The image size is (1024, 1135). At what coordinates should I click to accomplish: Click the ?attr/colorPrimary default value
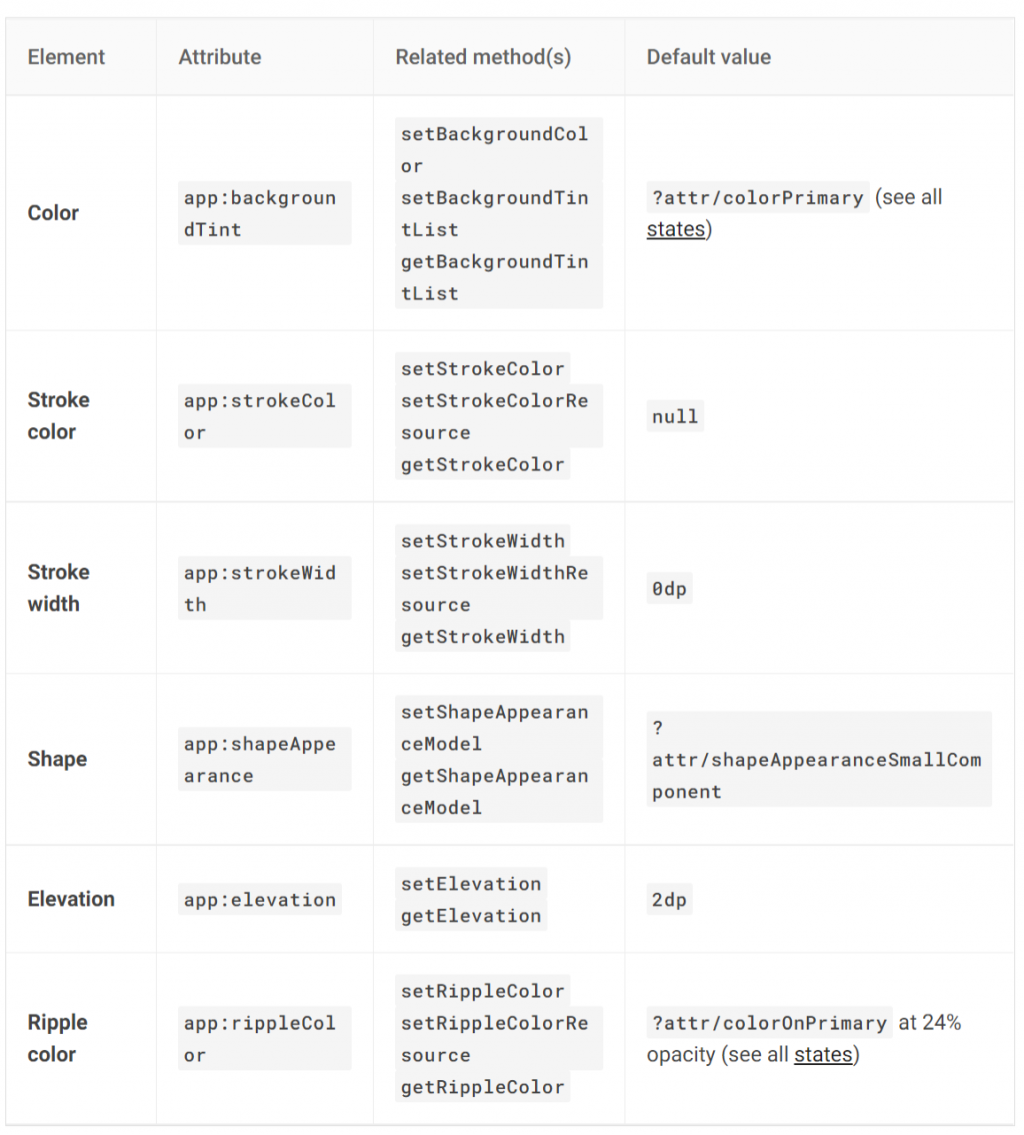point(757,197)
